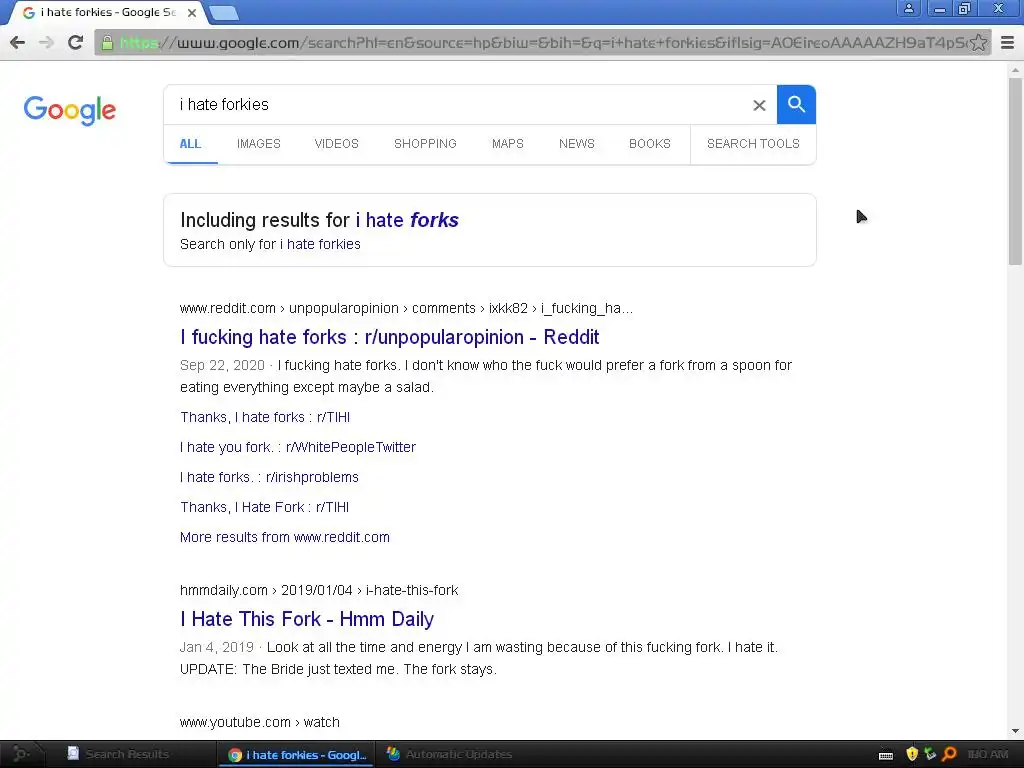Click the browser forward arrow
1024x768 pixels.
pyautogui.click(x=46, y=42)
